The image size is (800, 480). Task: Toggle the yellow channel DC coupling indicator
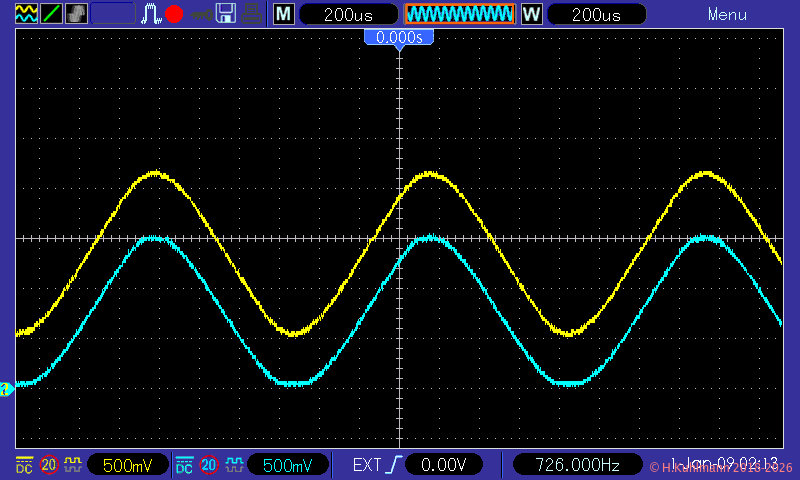[x=24, y=465]
